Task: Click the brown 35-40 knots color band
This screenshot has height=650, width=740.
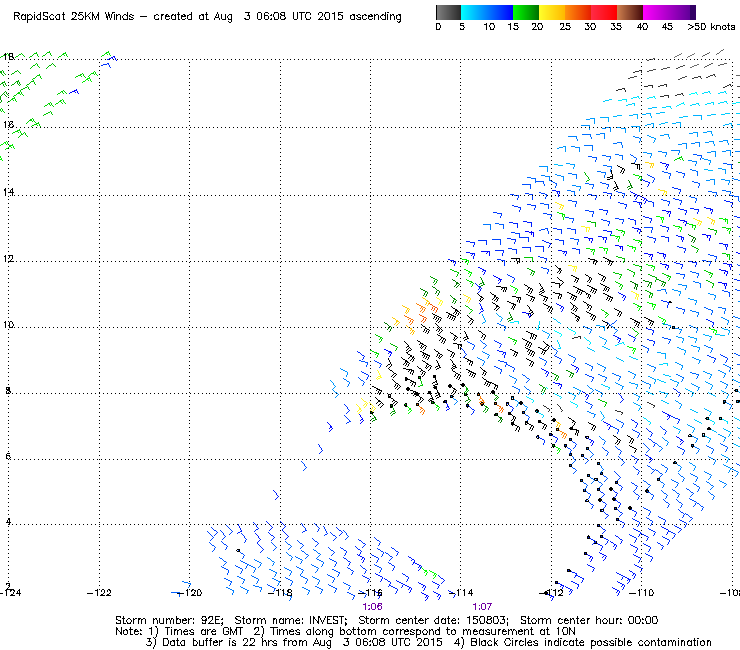Action: pyautogui.click(x=630, y=12)
